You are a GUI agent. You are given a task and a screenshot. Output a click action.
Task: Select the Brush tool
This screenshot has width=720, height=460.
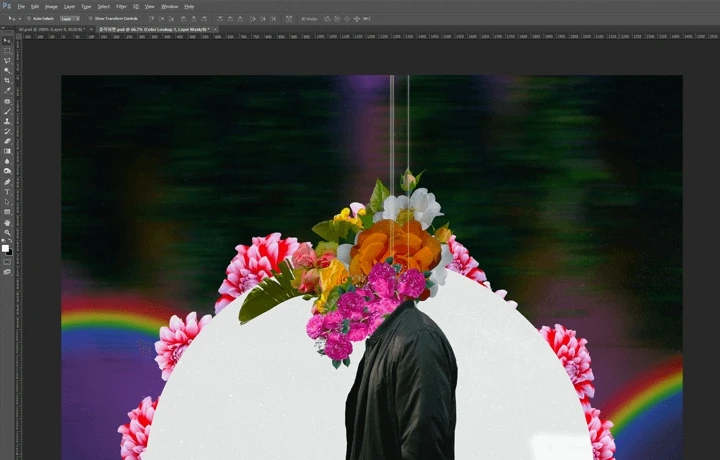tap(7, 112)
